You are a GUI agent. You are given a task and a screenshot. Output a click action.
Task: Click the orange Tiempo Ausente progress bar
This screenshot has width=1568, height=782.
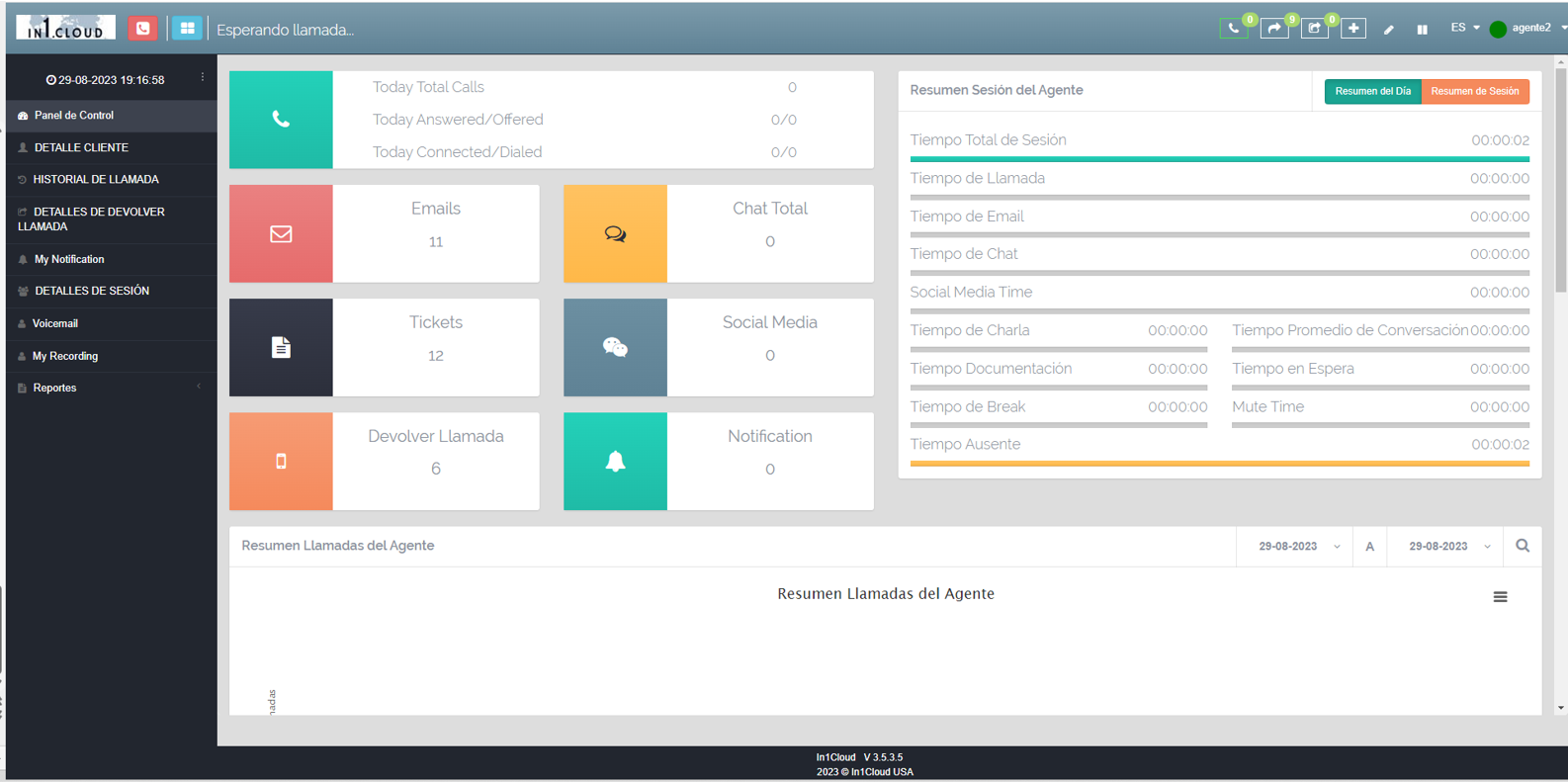(x=1219, y=464)
